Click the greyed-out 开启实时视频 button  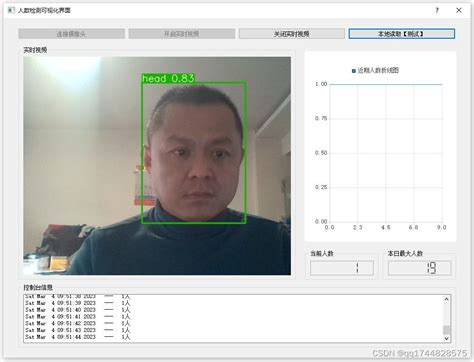182,34
